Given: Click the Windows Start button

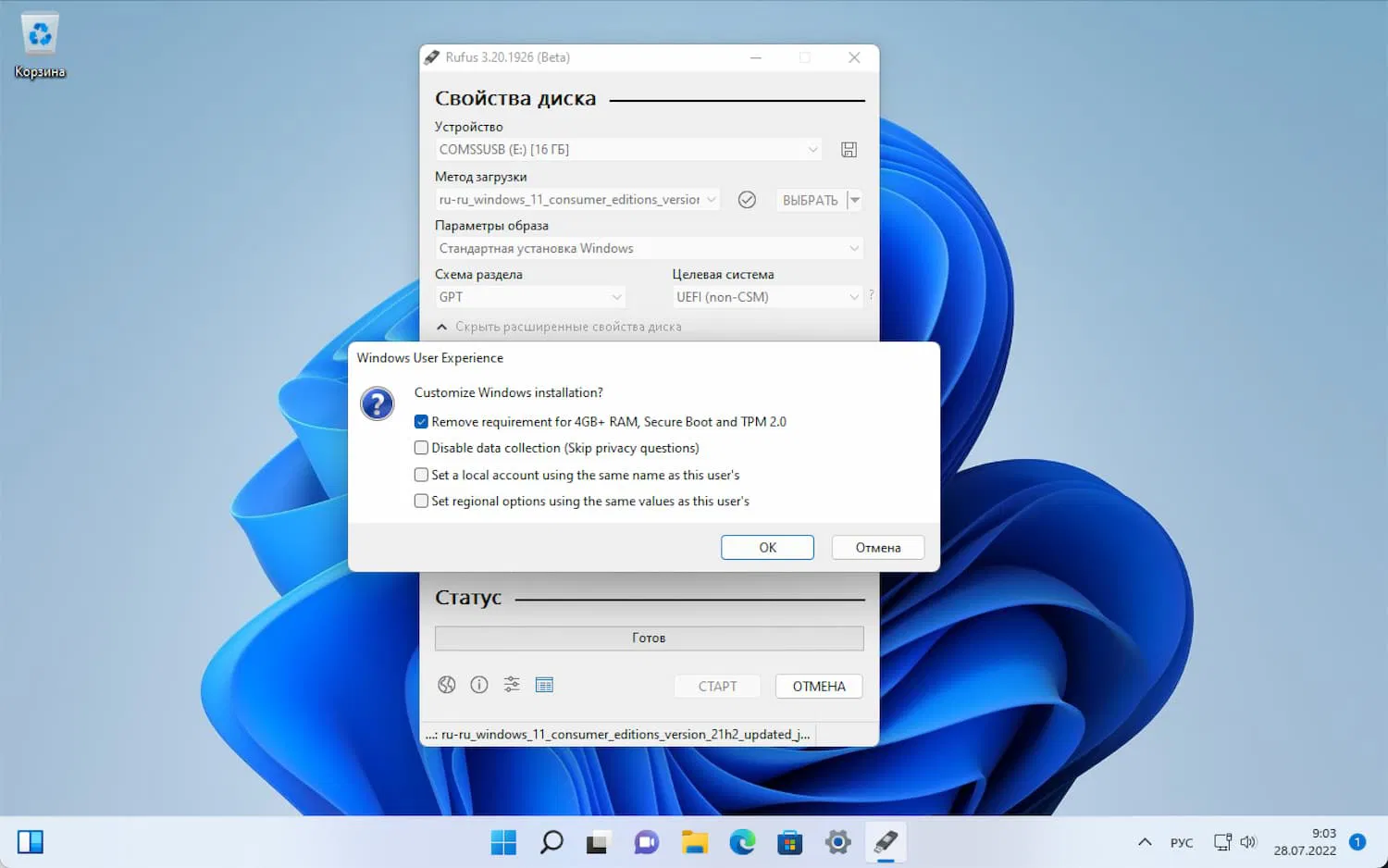Looking at the screenshot, I should pyautogui.click(x=503, y=842).
